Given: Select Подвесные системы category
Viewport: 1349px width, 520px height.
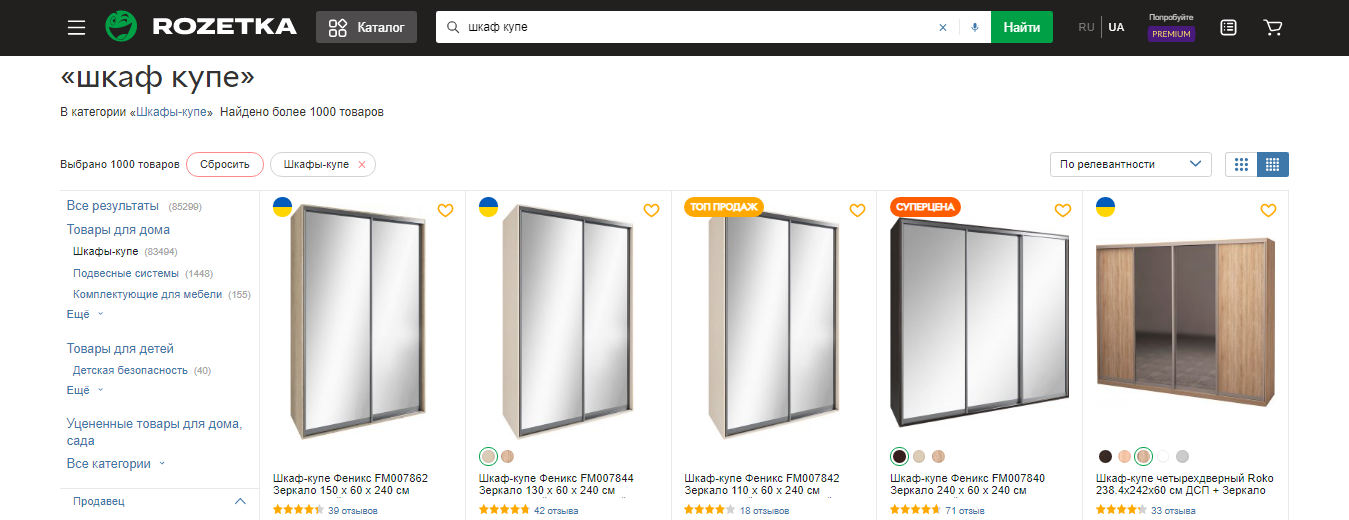Looking at the screenshot, I should coord(126,273).
